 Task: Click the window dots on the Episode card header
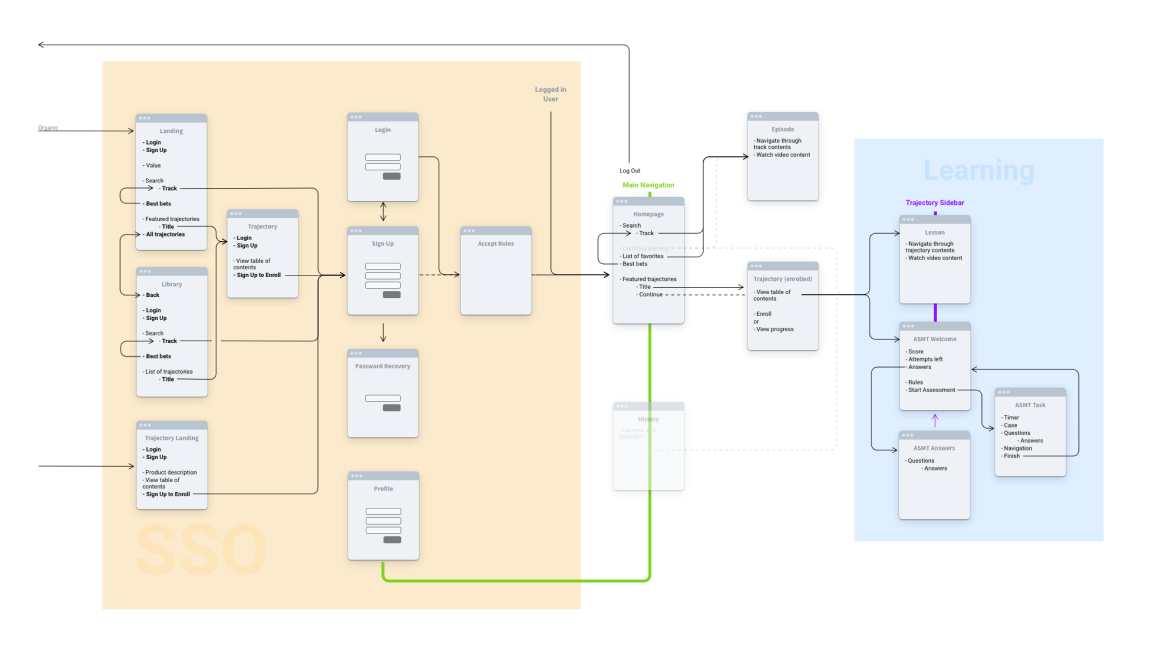(755, 117)
